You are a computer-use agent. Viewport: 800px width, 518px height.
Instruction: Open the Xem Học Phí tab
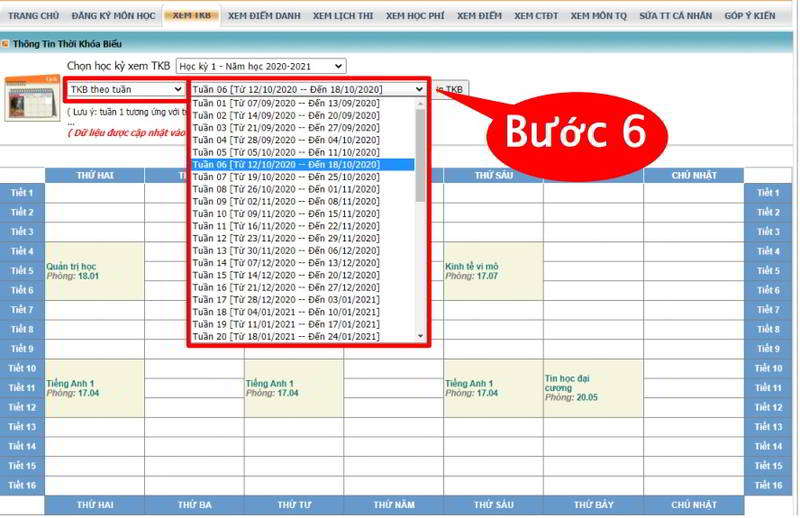(x=415, y=16)
